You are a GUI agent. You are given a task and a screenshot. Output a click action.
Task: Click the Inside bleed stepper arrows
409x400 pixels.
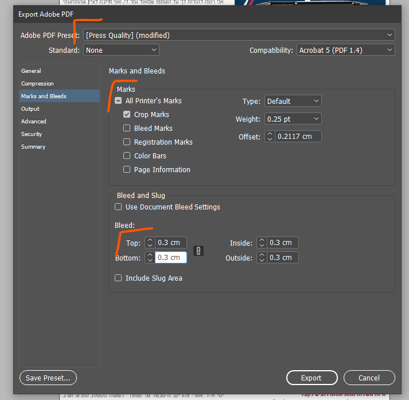262,242
